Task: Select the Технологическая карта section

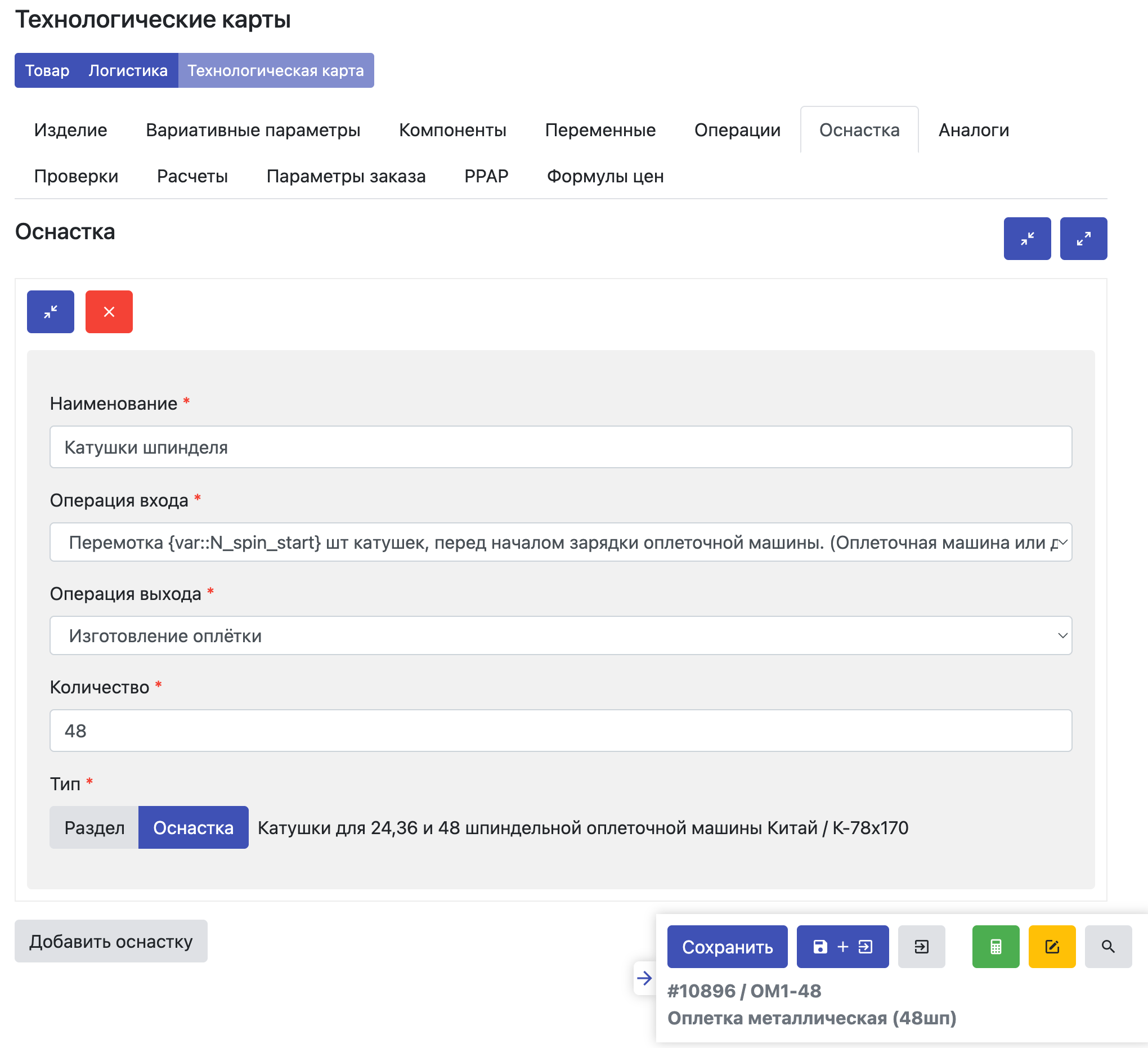Action: [x=276, y=70]
